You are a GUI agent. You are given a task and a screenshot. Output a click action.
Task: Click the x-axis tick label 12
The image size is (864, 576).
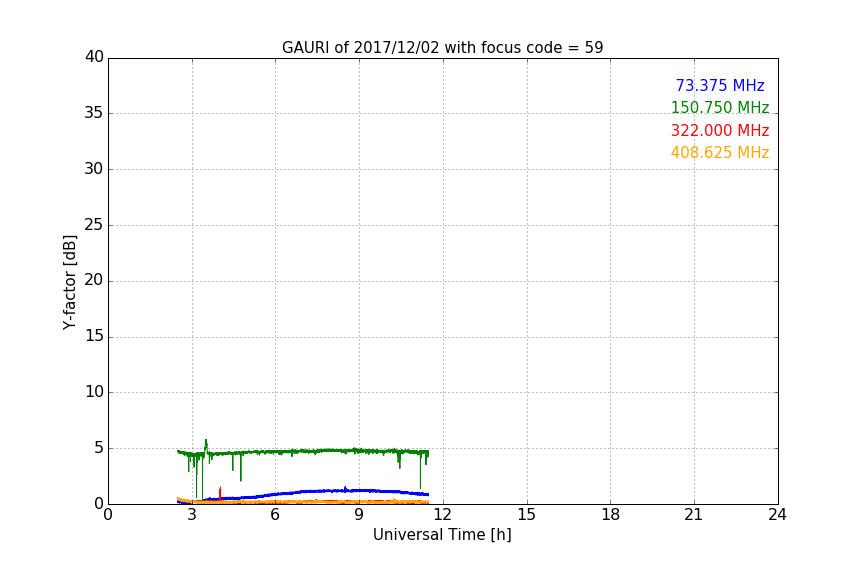442,515
